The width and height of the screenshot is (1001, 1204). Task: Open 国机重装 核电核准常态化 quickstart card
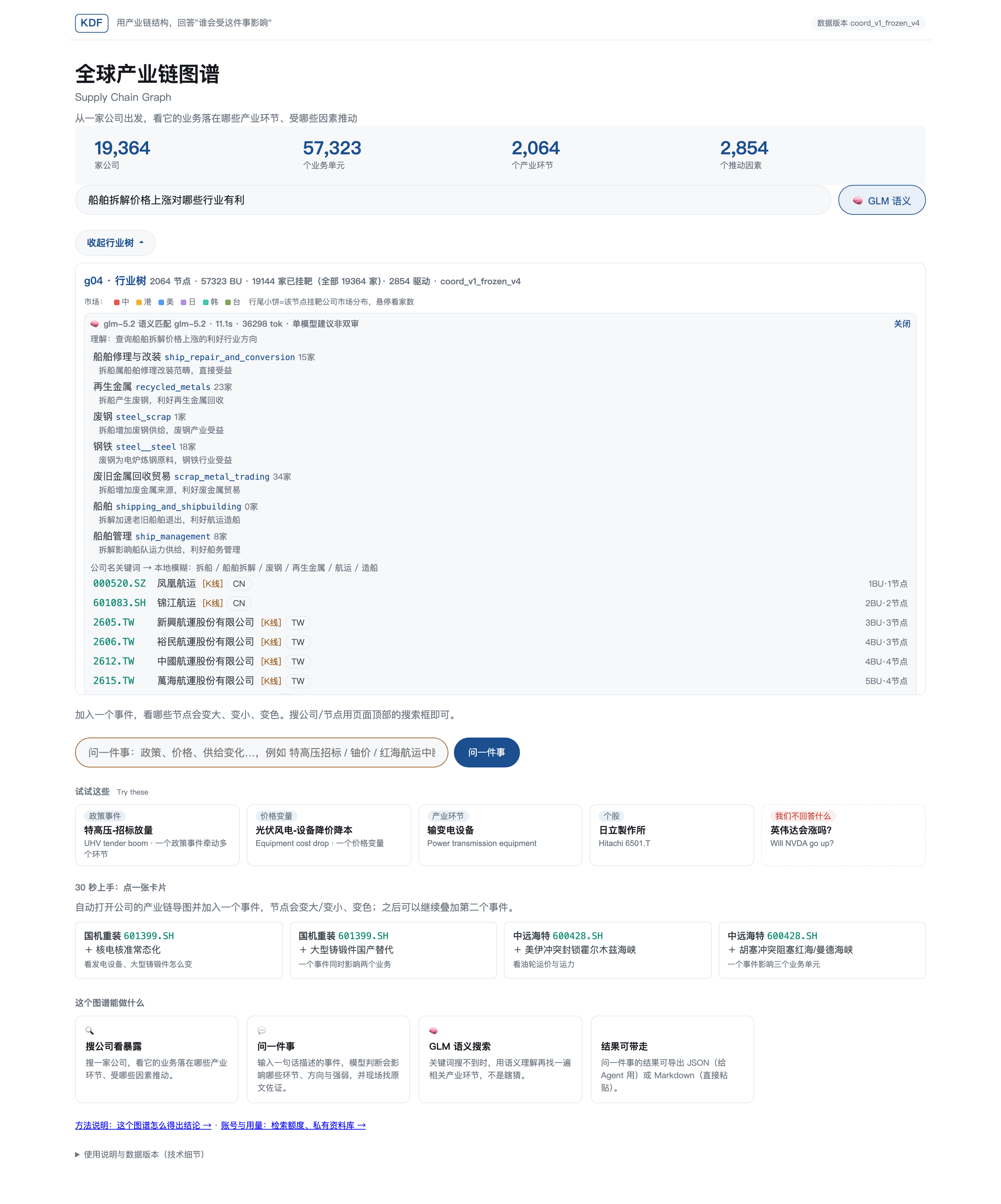[178, 950]
